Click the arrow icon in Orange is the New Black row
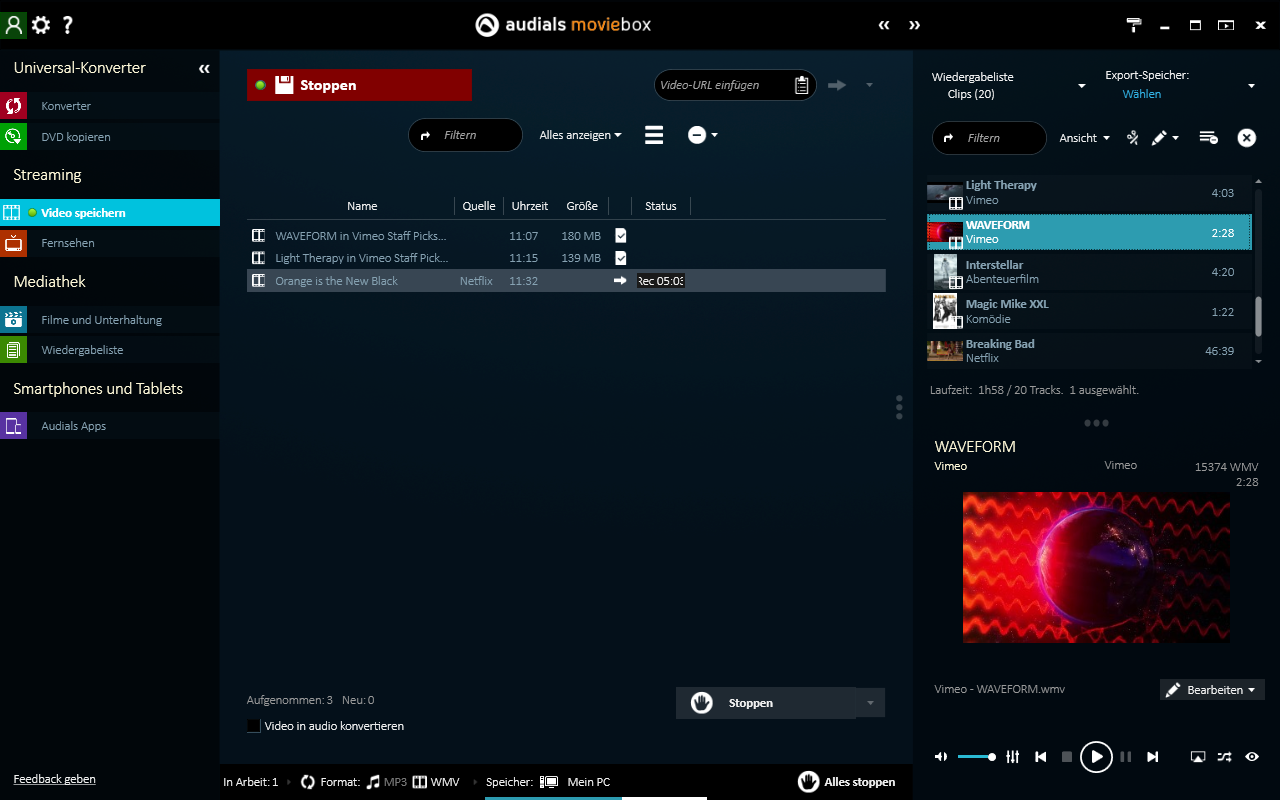 (x=620, y=281)
